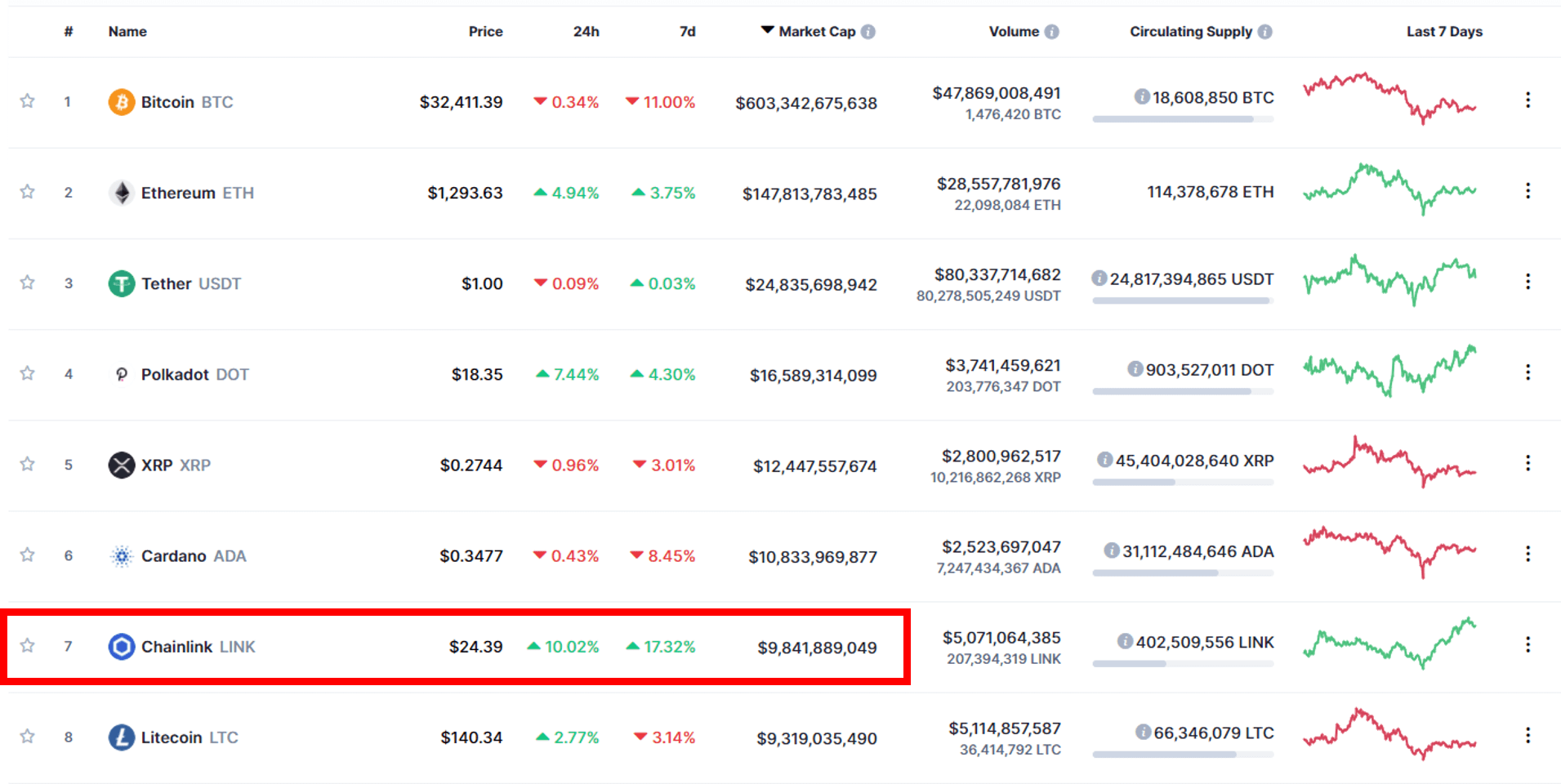Click XRP price $0.2744
Image resolution: width=1561 pixels, height=784 pixels.
click(471, 465)
